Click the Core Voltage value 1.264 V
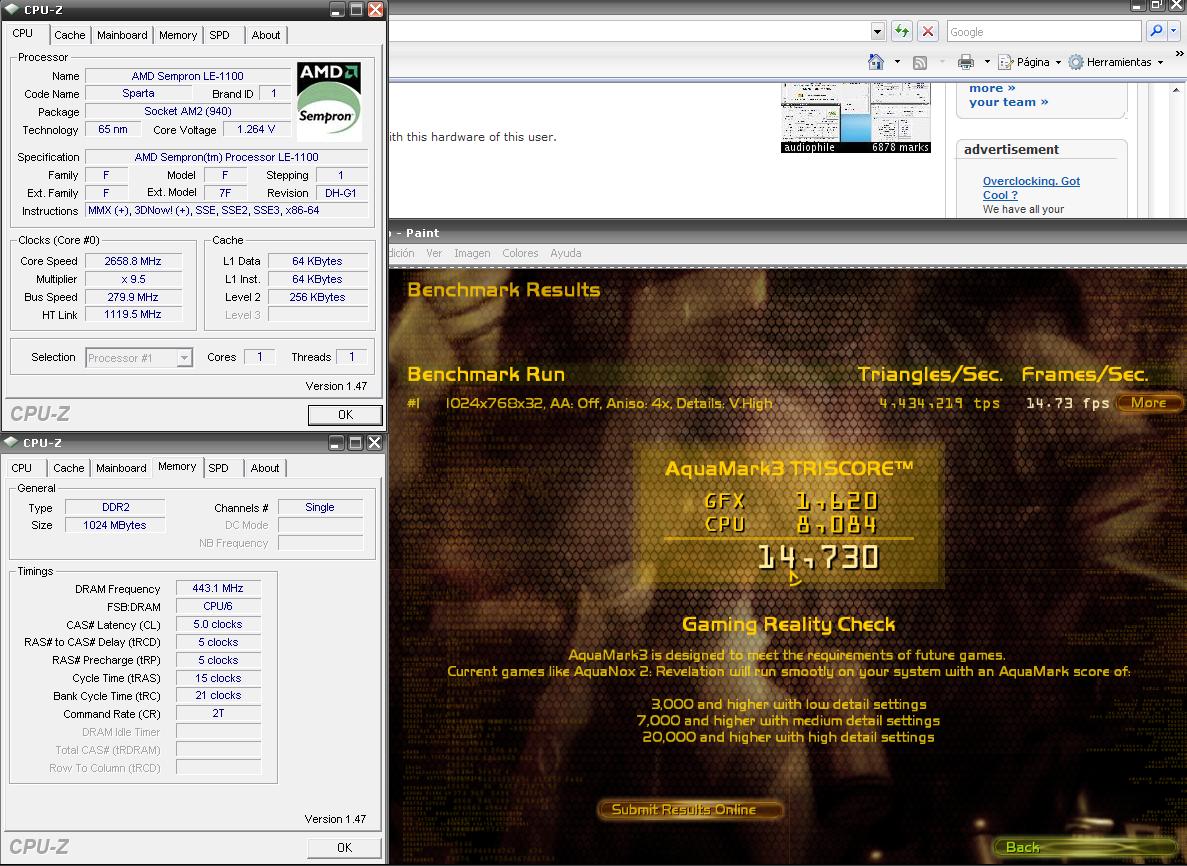The width and height of the screenshot is (1187, 866). pyautogui.click(x=256, y=129)
